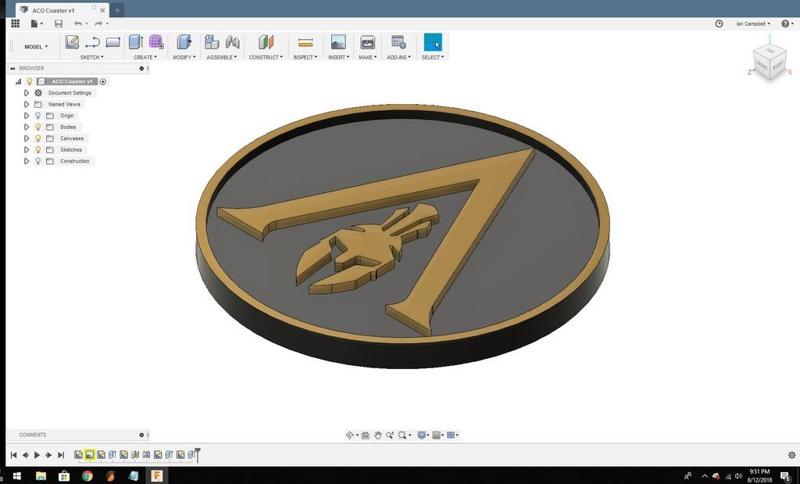Open the MODEL workspace dropdown
The height and width of the screenshot is (484, 800).
[x=36, y=46]
